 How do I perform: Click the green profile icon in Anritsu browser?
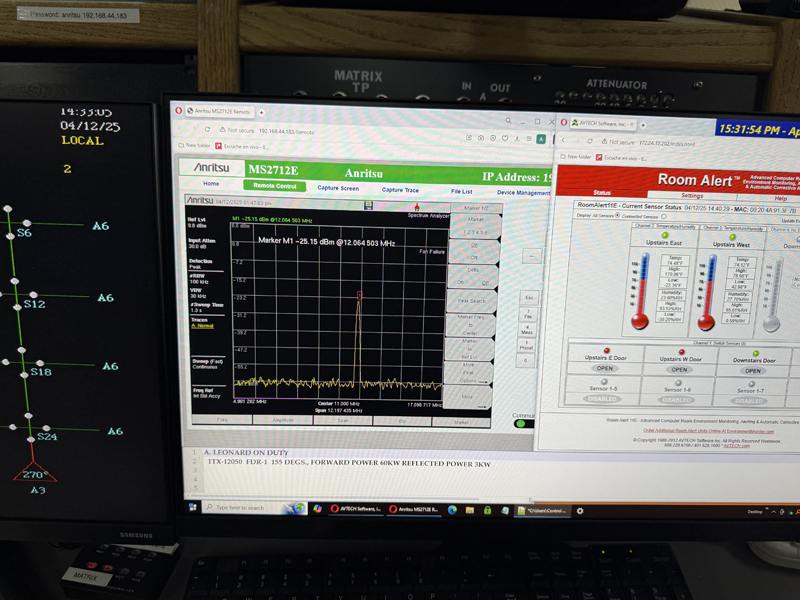[x=541, y=139]
